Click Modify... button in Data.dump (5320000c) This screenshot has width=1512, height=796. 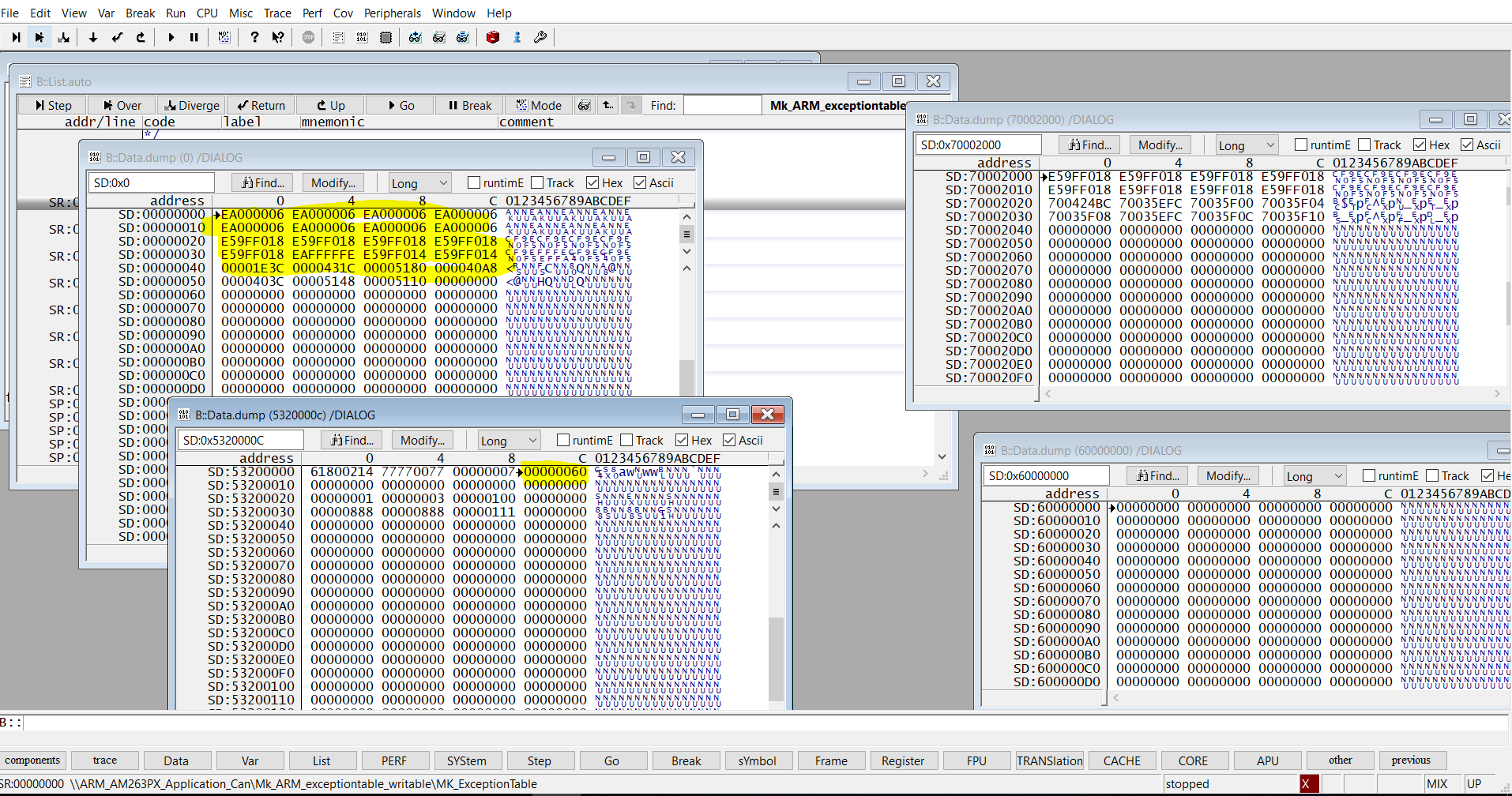pyautogui.click(x=423, y=440)
